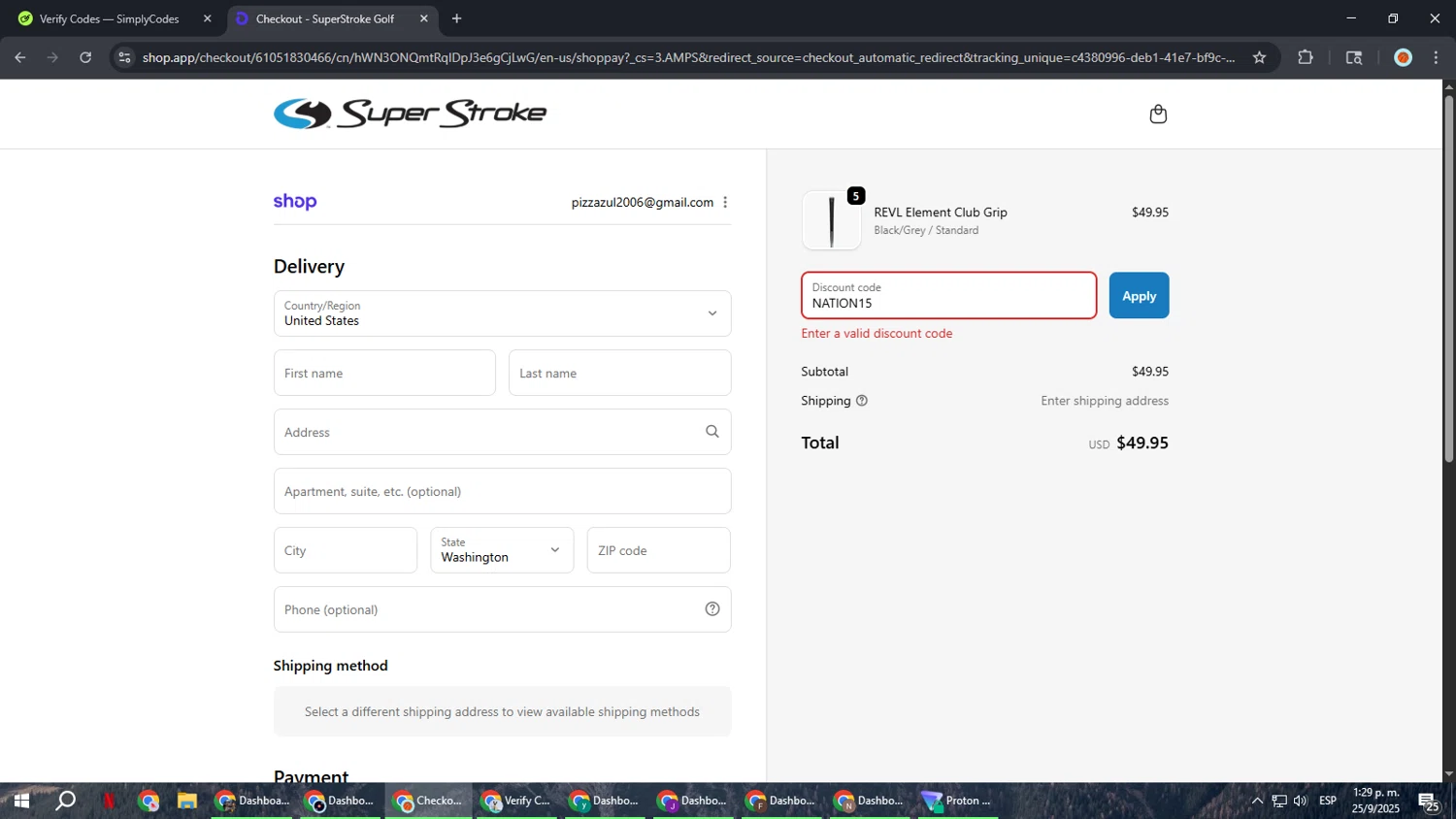Open the shopping cart bag icon

tap(1158, 115)
